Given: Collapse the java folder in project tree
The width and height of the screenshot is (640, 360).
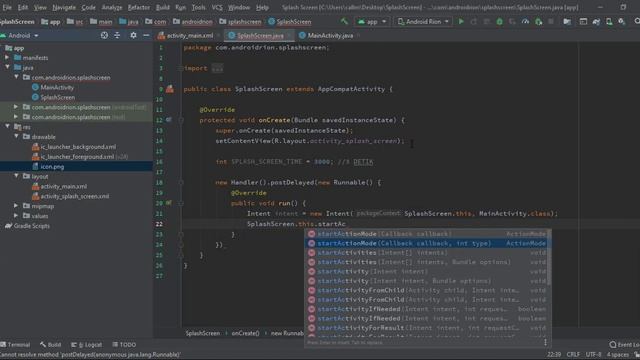Looking at the screenshot, I should click(7, 67).
